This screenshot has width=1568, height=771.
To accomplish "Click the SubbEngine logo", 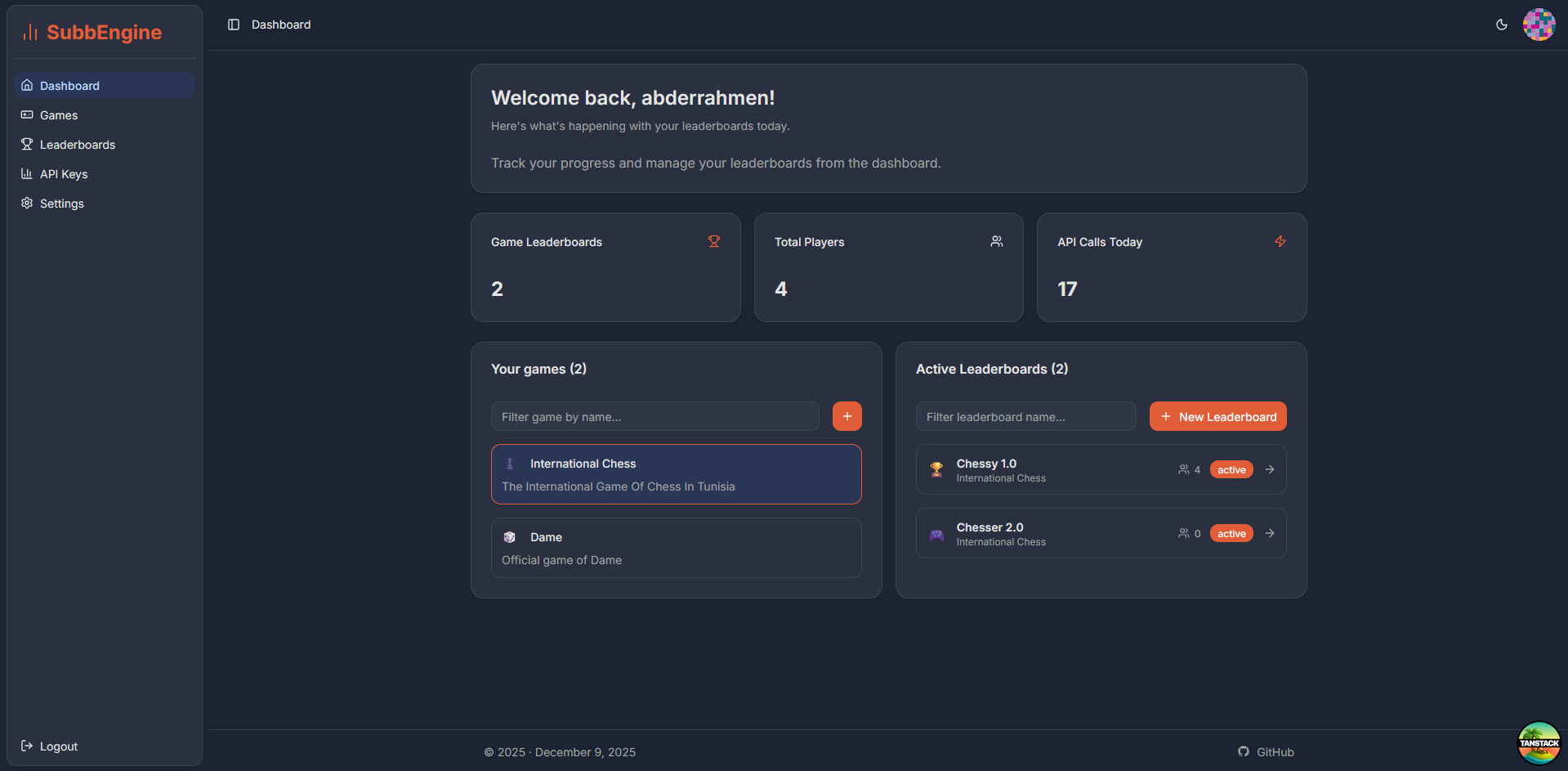I will pyautogui.click(x=92, y=32).
